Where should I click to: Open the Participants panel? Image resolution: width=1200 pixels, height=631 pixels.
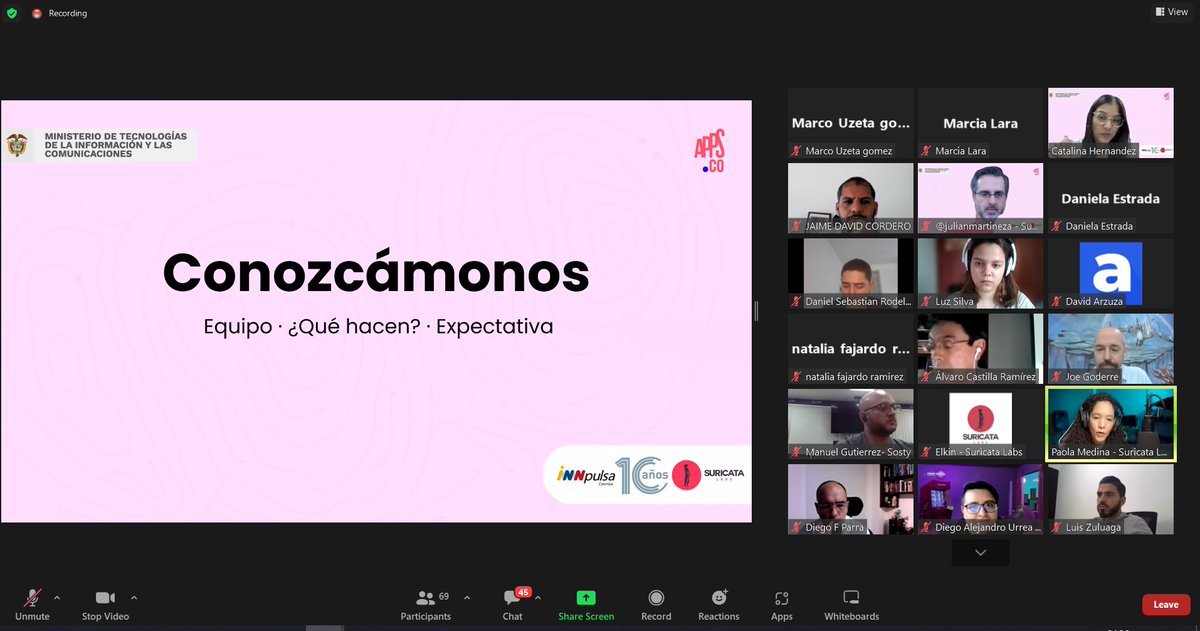(426, 605)
